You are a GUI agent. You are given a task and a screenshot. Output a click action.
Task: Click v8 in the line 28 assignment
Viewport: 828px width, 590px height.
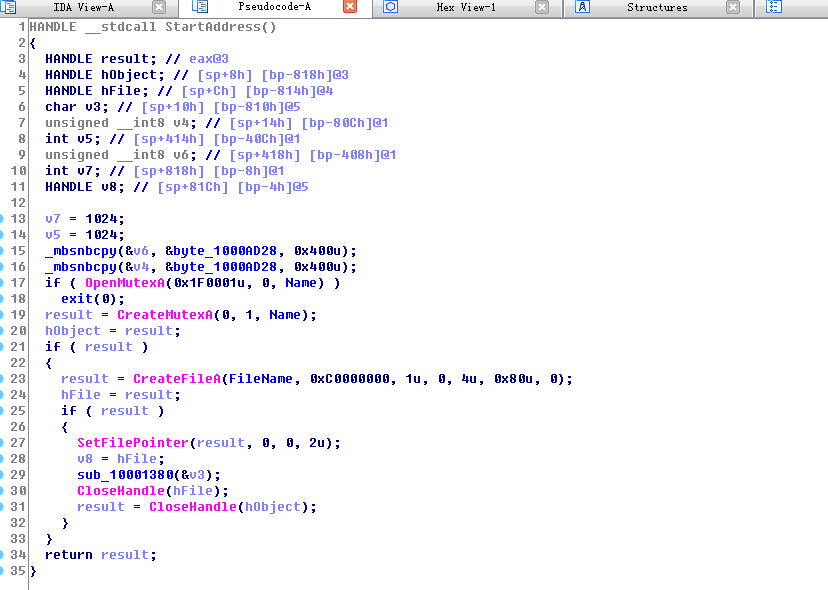pyautogui.click(x=85, y=458)
